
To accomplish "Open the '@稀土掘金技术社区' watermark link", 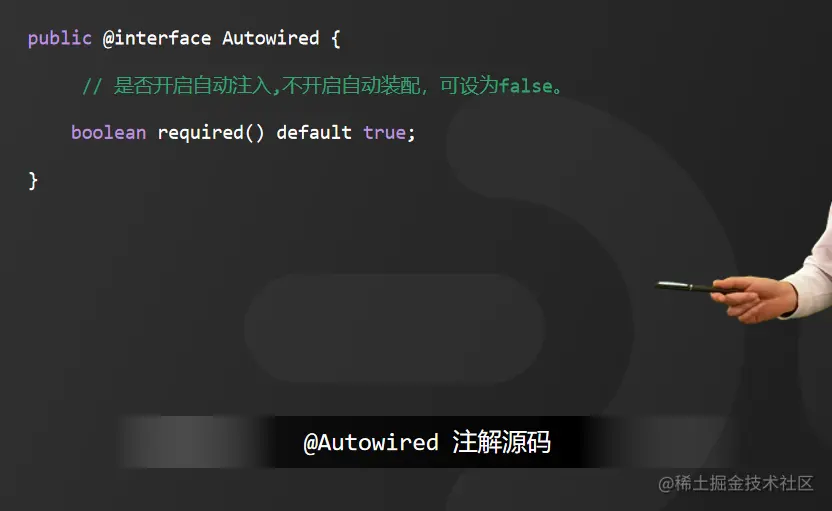I will tap(735, 483).
